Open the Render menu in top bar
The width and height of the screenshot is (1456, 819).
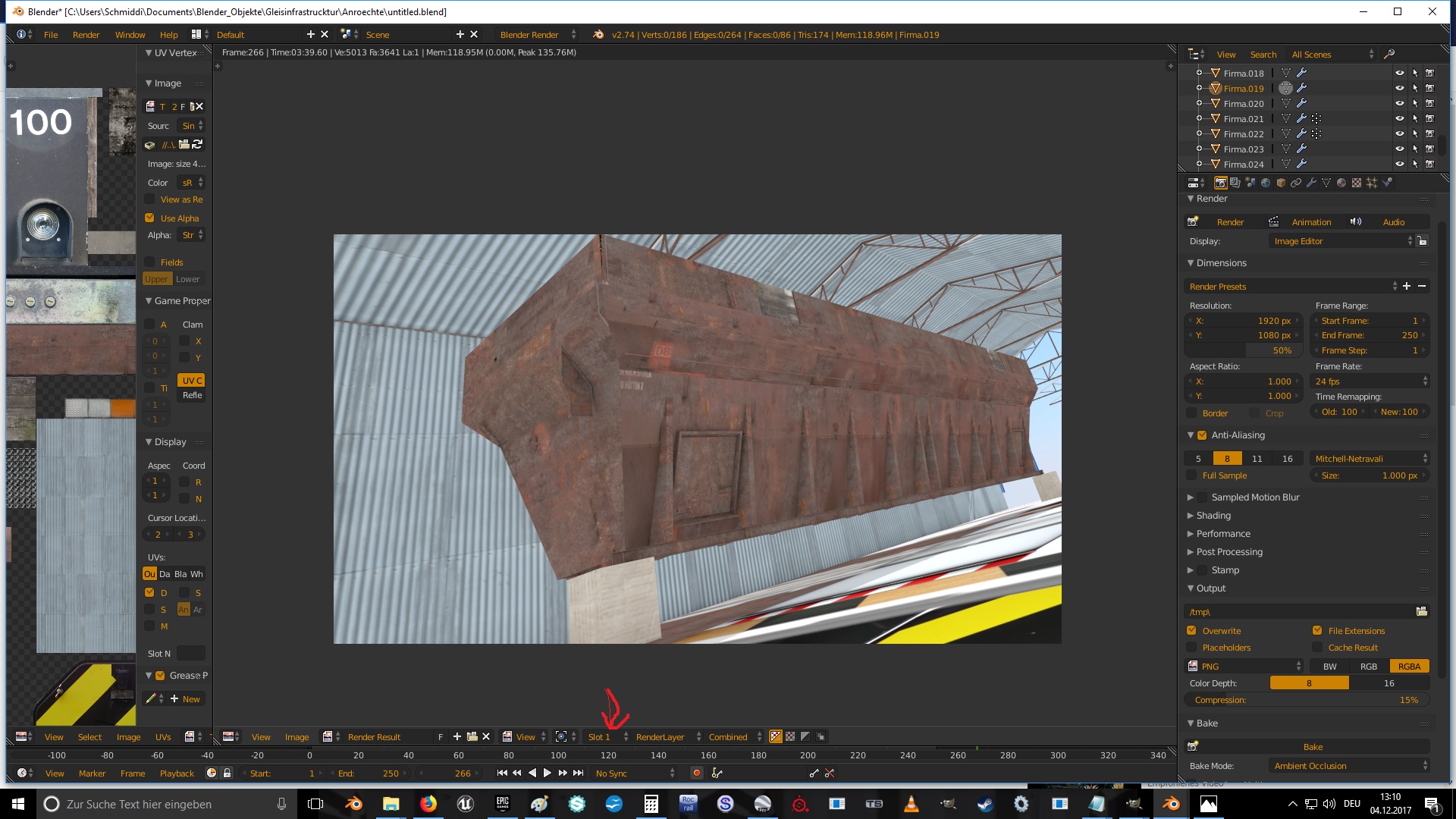coord(86,35)
